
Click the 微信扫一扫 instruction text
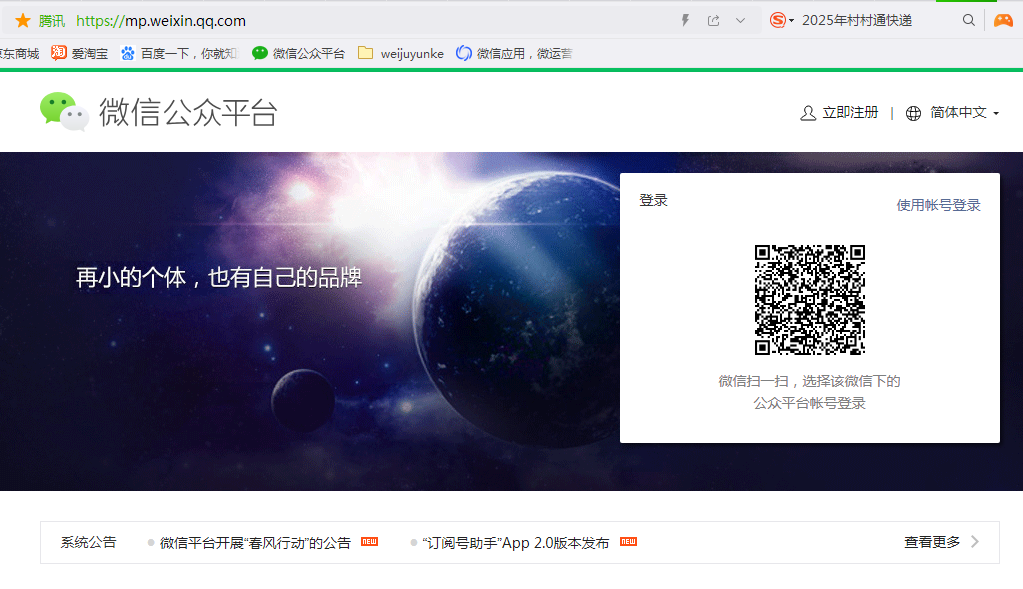click(x=810, y=392)
